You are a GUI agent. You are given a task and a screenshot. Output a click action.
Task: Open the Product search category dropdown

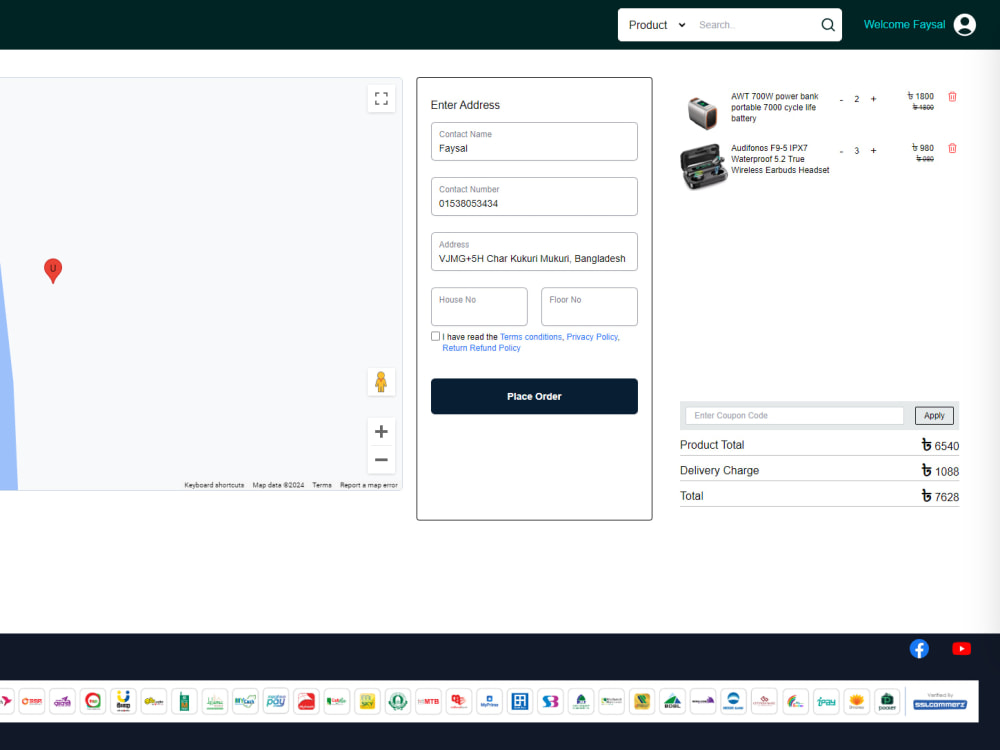(657, 25)
